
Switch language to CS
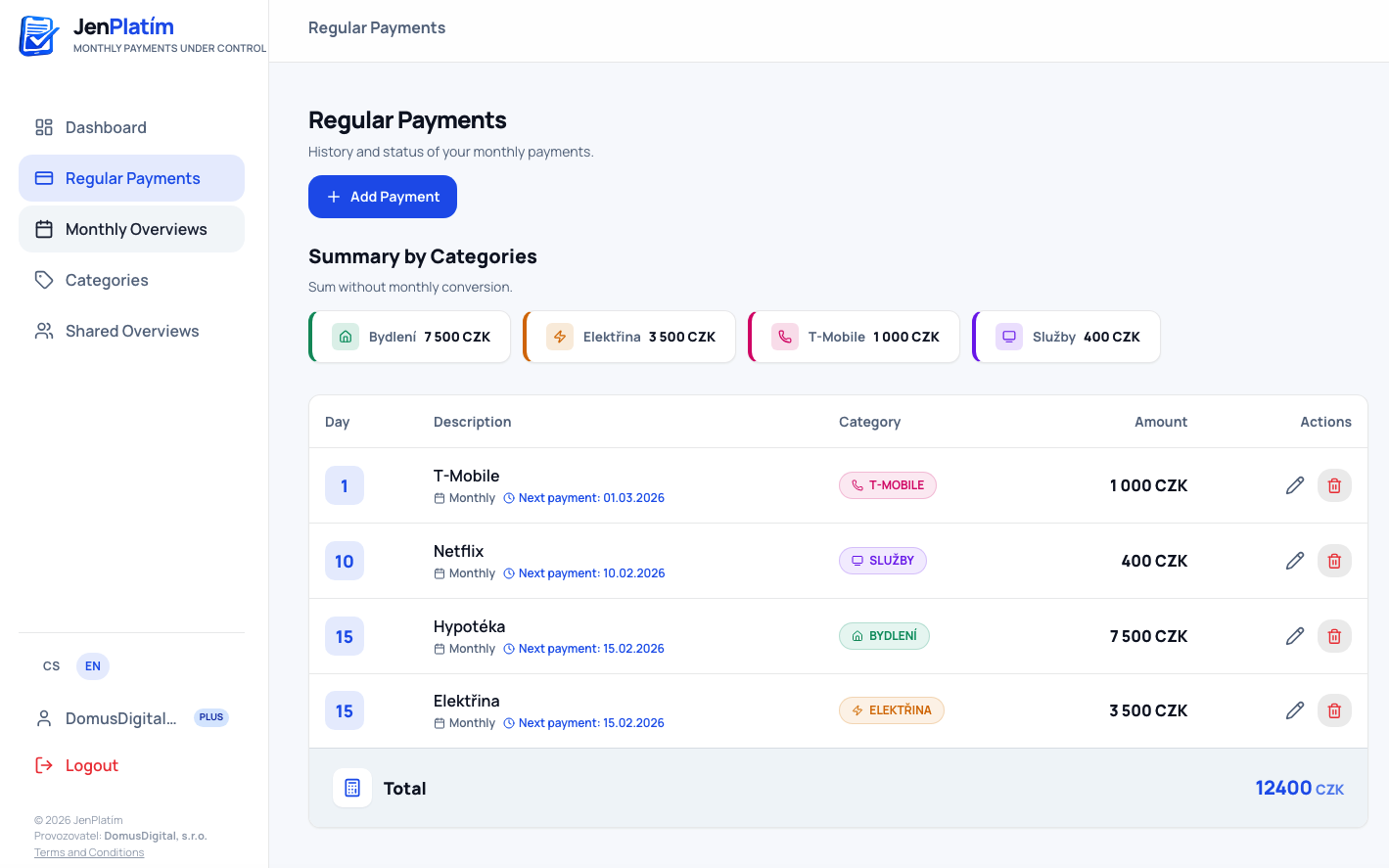pyautogui.click(x=52, y=666)
